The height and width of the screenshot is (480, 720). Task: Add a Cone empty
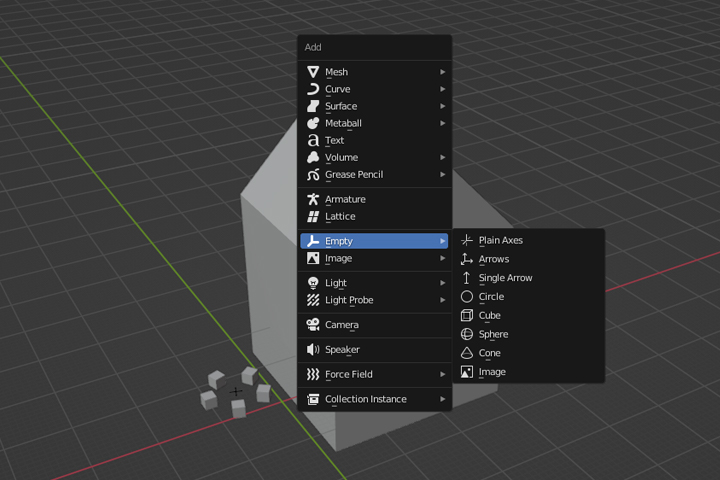529,353
